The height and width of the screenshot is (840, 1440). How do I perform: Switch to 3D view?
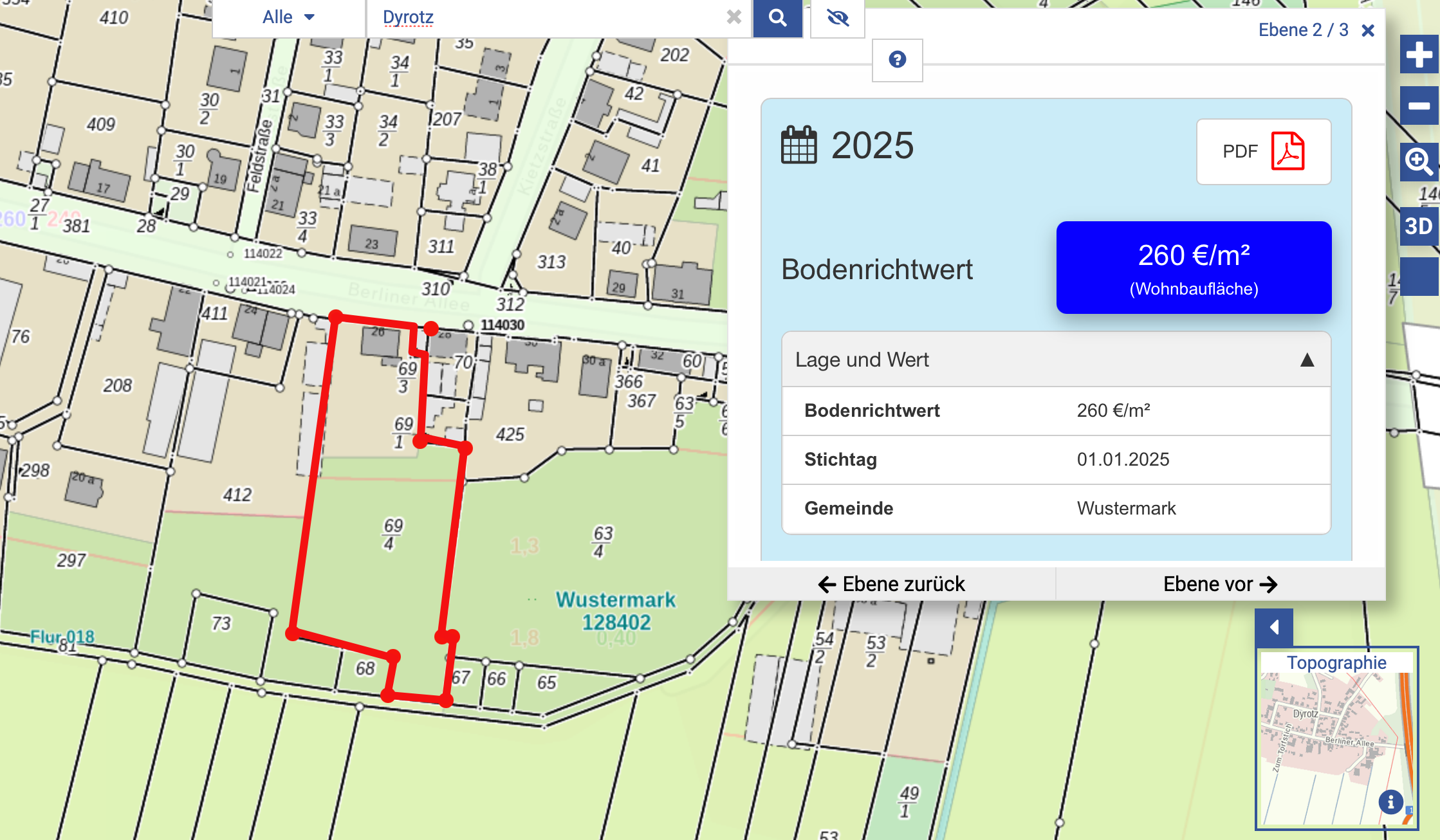[x=1419, y=226]
